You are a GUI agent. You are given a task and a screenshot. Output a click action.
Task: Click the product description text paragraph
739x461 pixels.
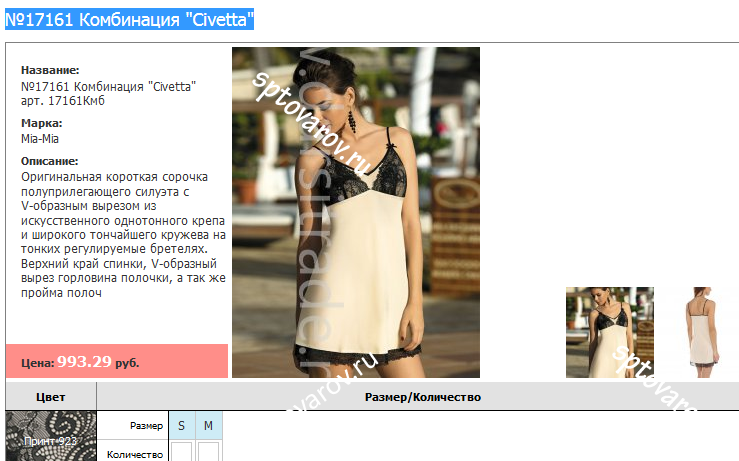click(x=123, y=234)
